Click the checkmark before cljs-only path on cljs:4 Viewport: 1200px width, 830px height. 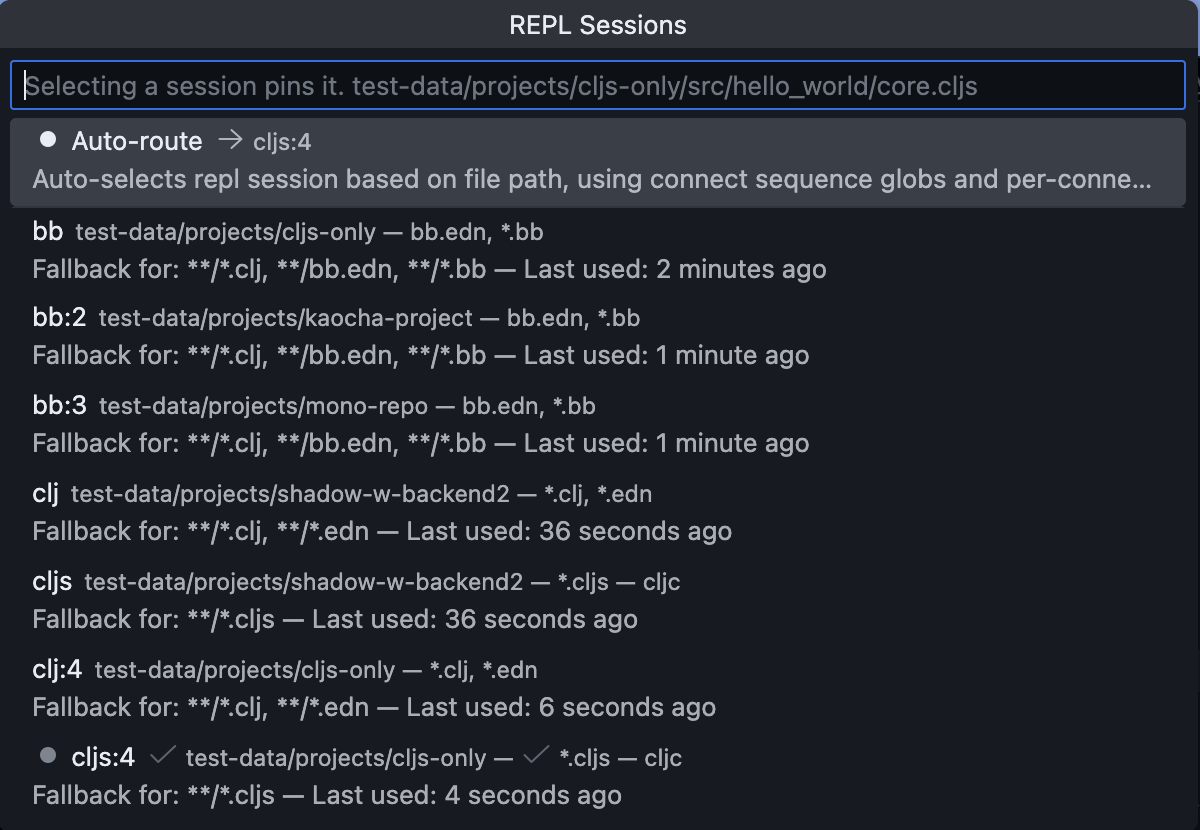click(x=162, y=757)
